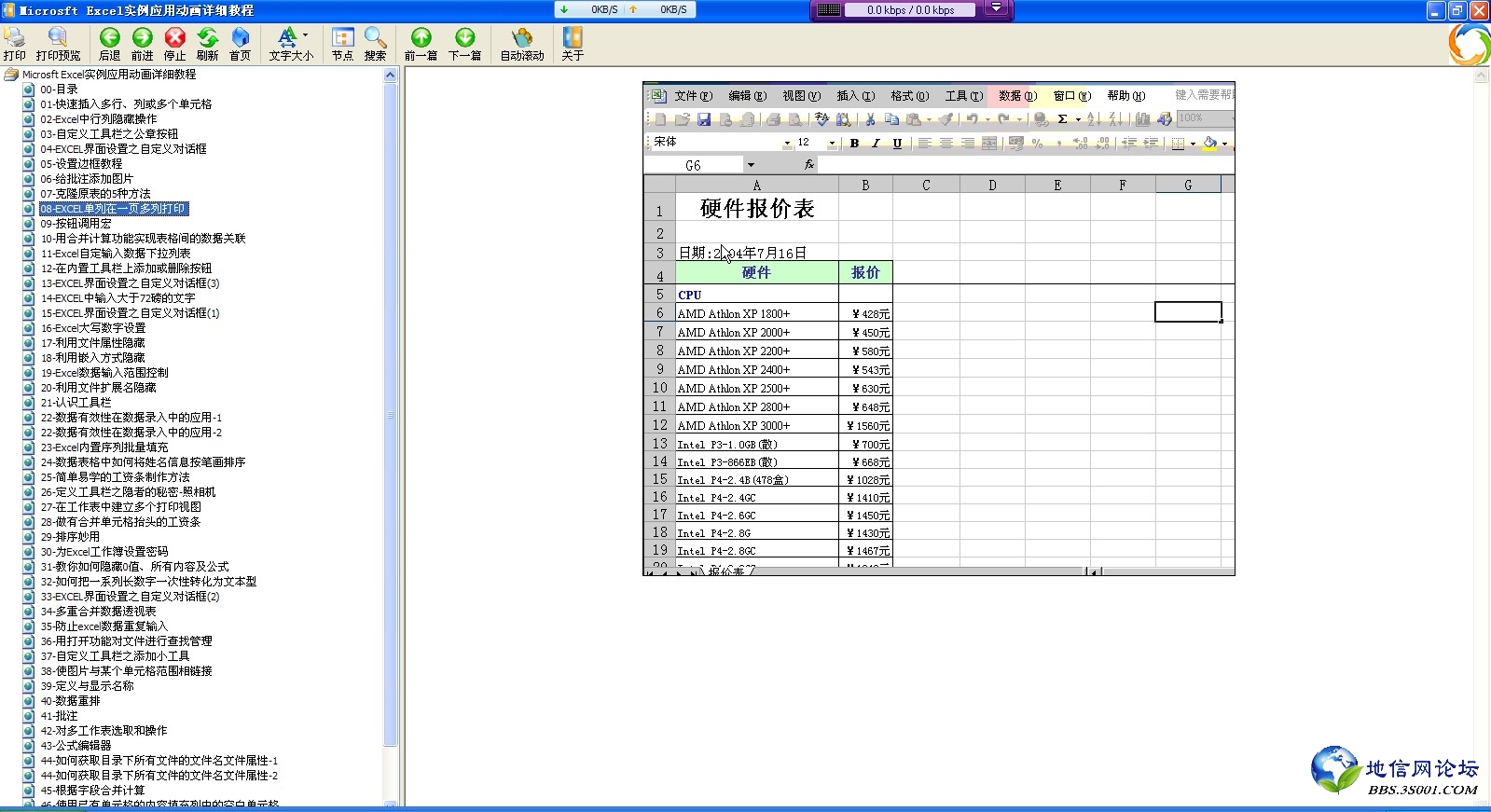The height and width of the screenshot is (812, 1491).
Task: Click the Sort Ascending A-Z icon
Action: [1094, 119]
